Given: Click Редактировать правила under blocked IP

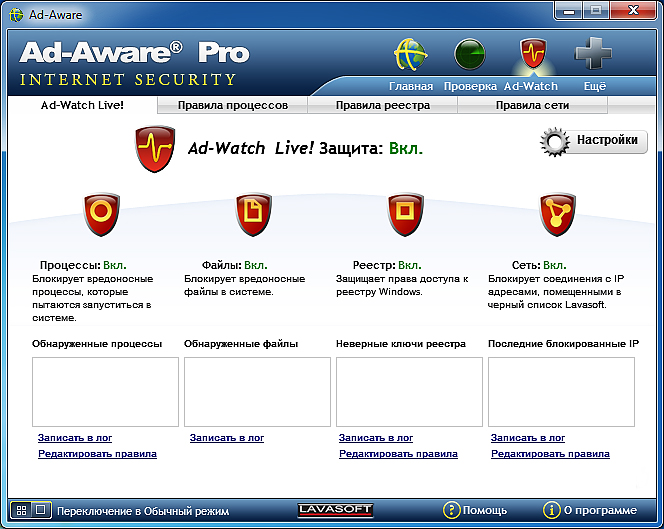Looking at the screenshot, I should tap(551, 454).
